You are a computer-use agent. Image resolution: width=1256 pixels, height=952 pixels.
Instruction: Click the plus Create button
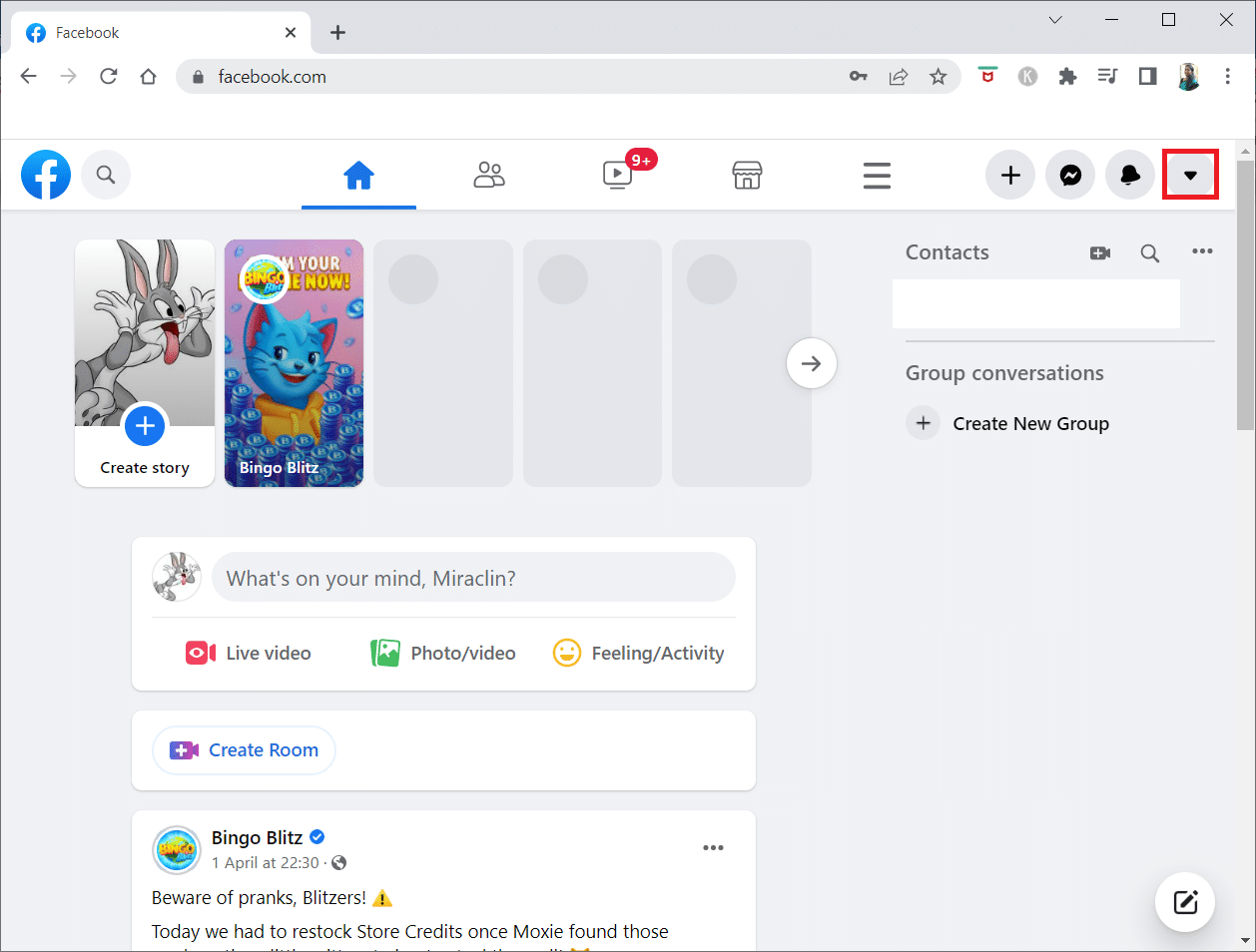[x=1010, y=175]
